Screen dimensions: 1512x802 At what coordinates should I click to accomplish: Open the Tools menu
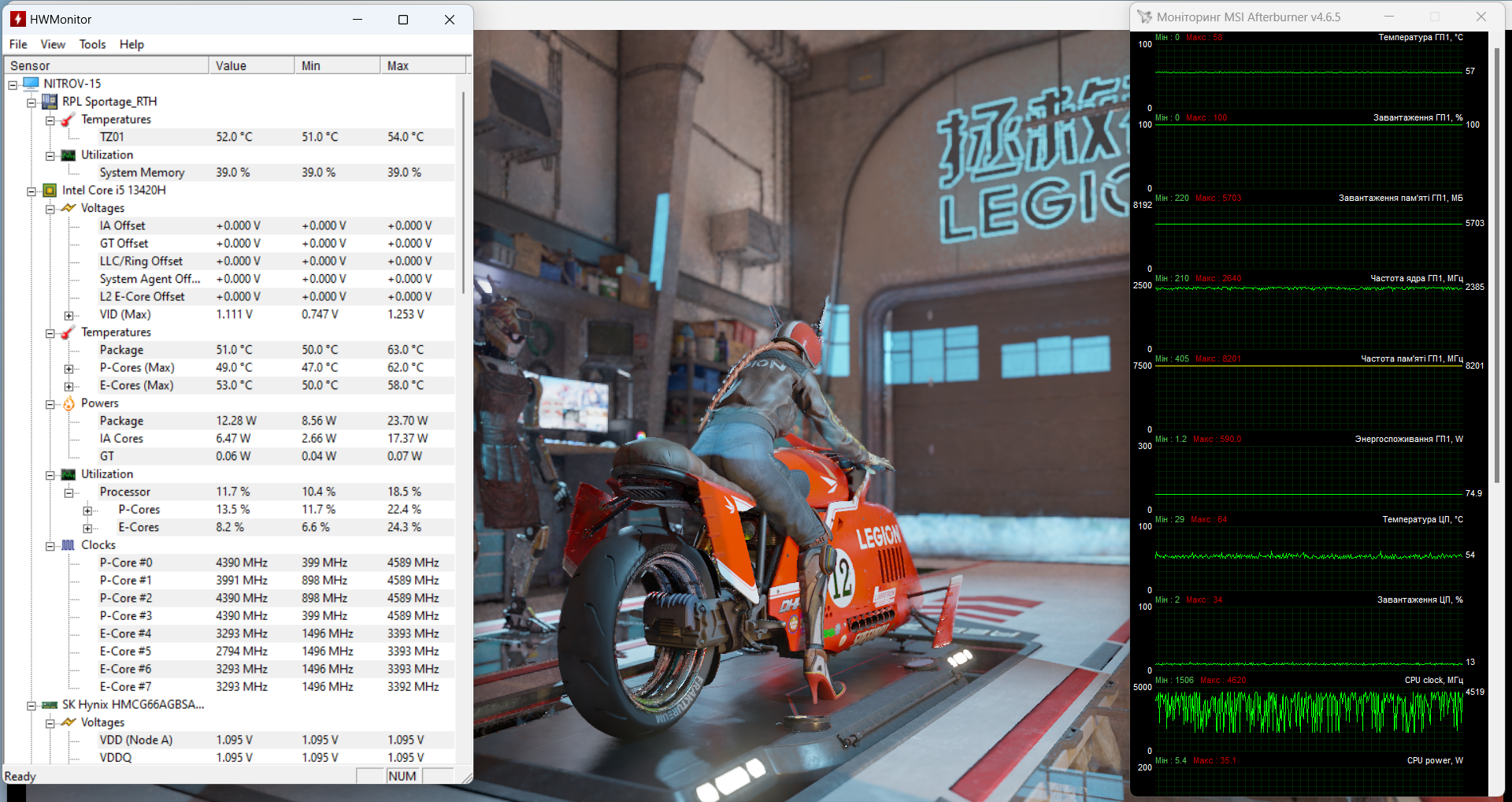click(92, 44)
